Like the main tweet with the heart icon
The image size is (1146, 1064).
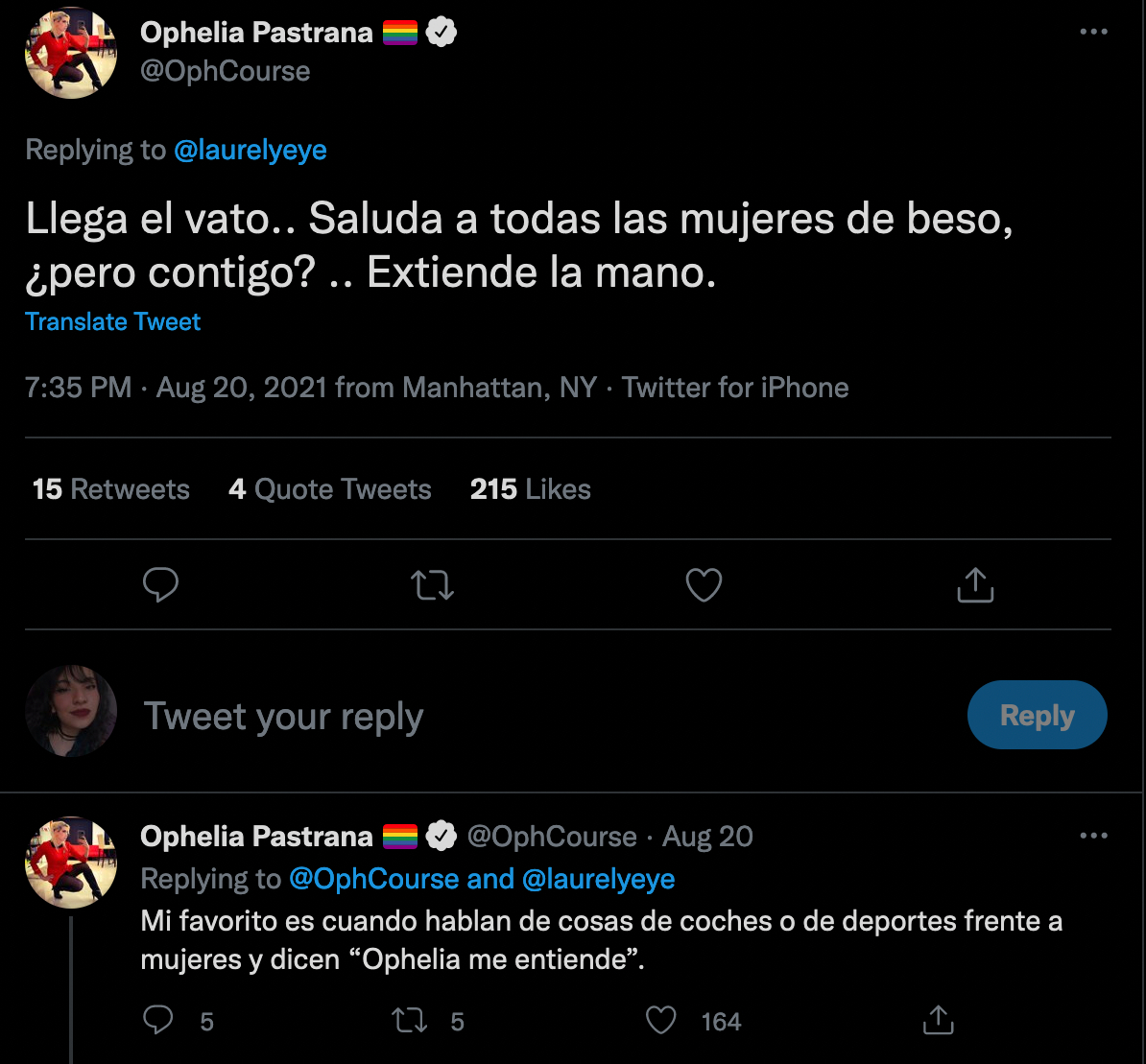click(704, 584)
